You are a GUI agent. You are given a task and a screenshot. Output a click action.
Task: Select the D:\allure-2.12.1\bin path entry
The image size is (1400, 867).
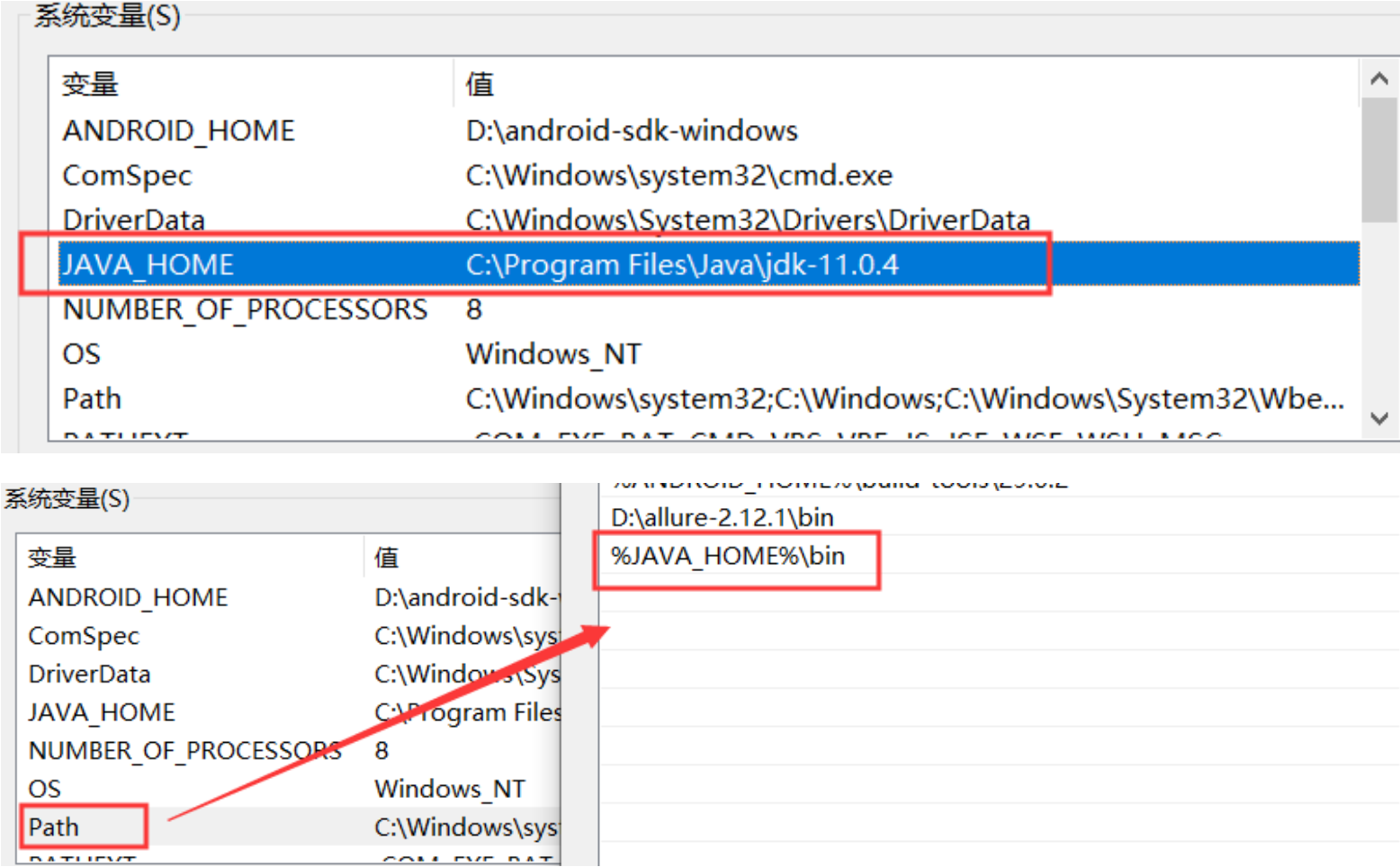tap(722, 517)
